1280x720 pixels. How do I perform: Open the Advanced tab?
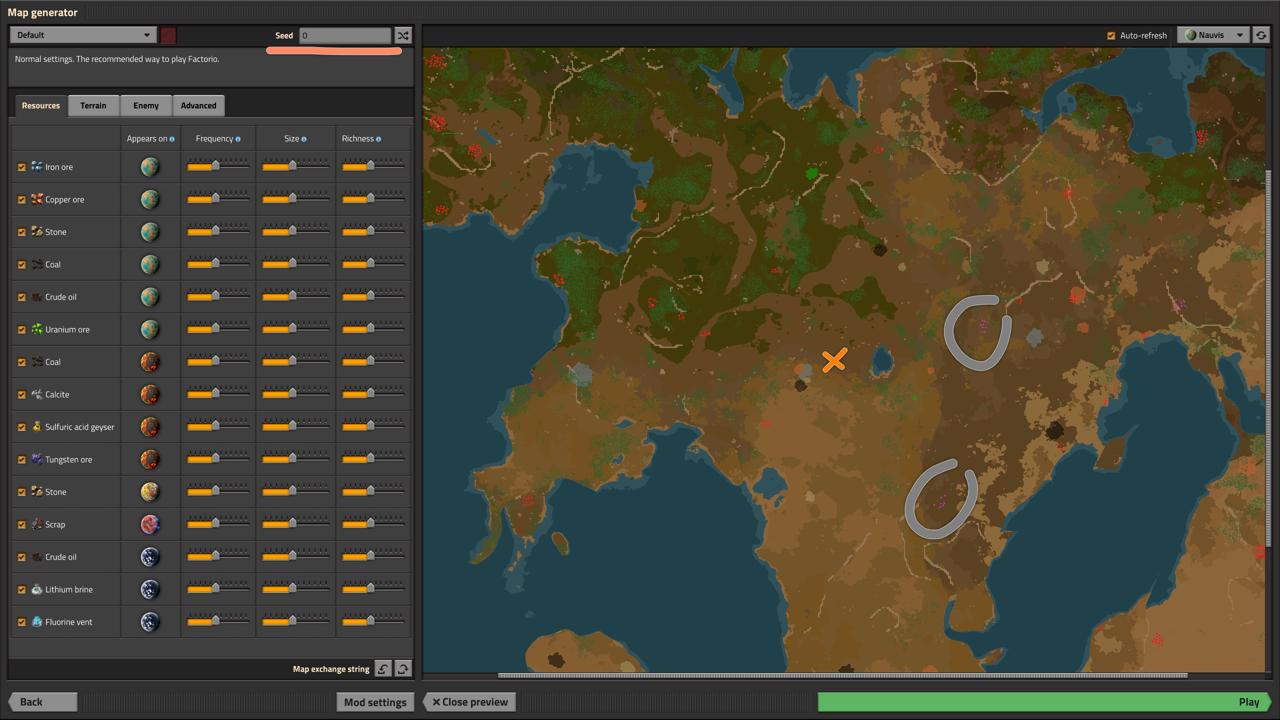click(x=198, y=105)
